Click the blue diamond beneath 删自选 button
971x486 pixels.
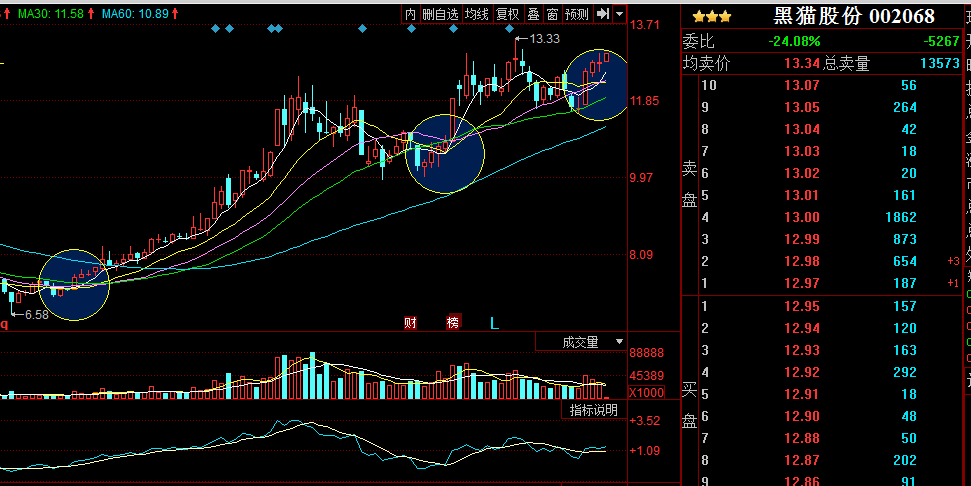(x=453, y=28)
